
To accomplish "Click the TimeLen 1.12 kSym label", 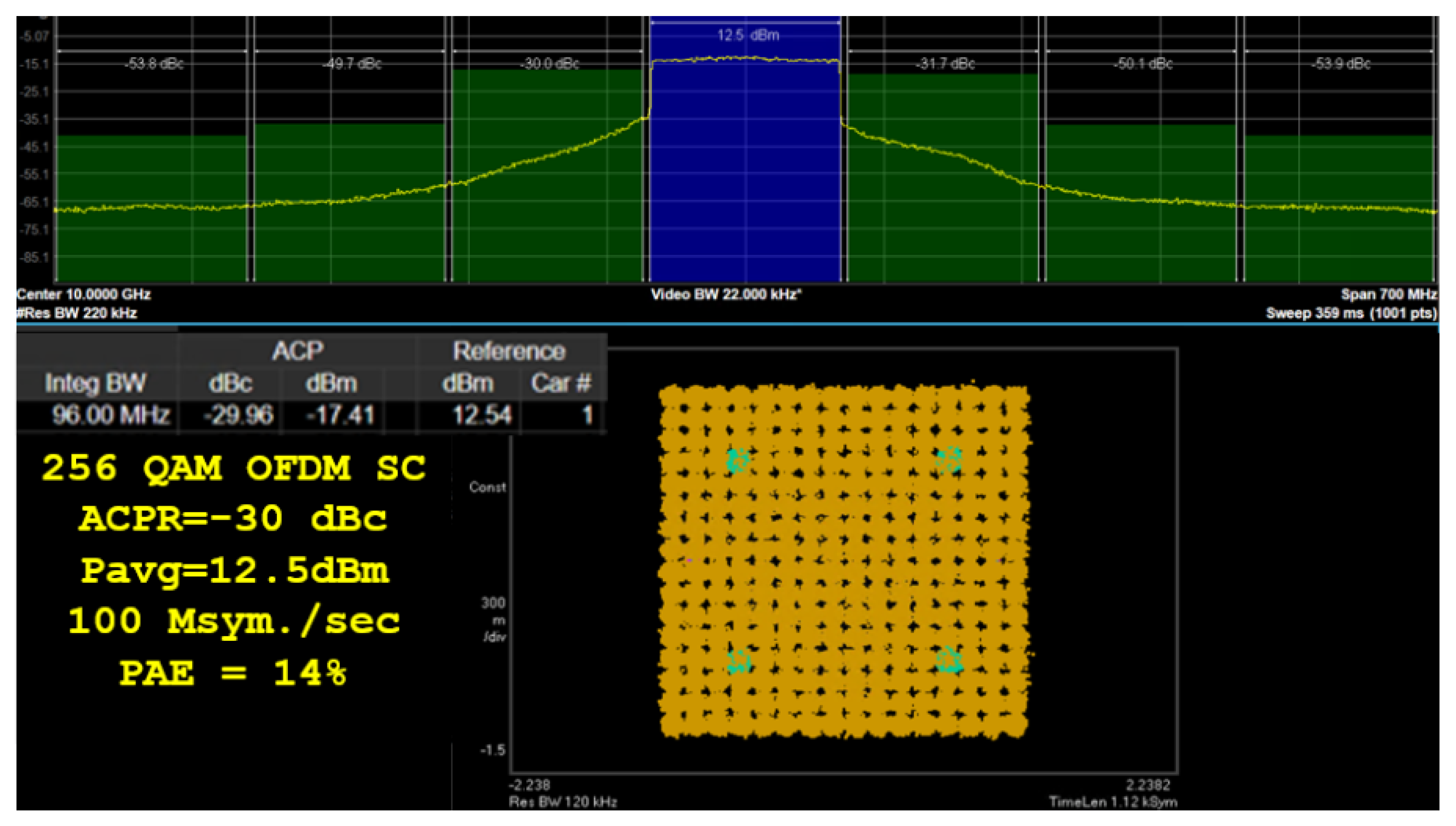I will [x=1113, y=802].
